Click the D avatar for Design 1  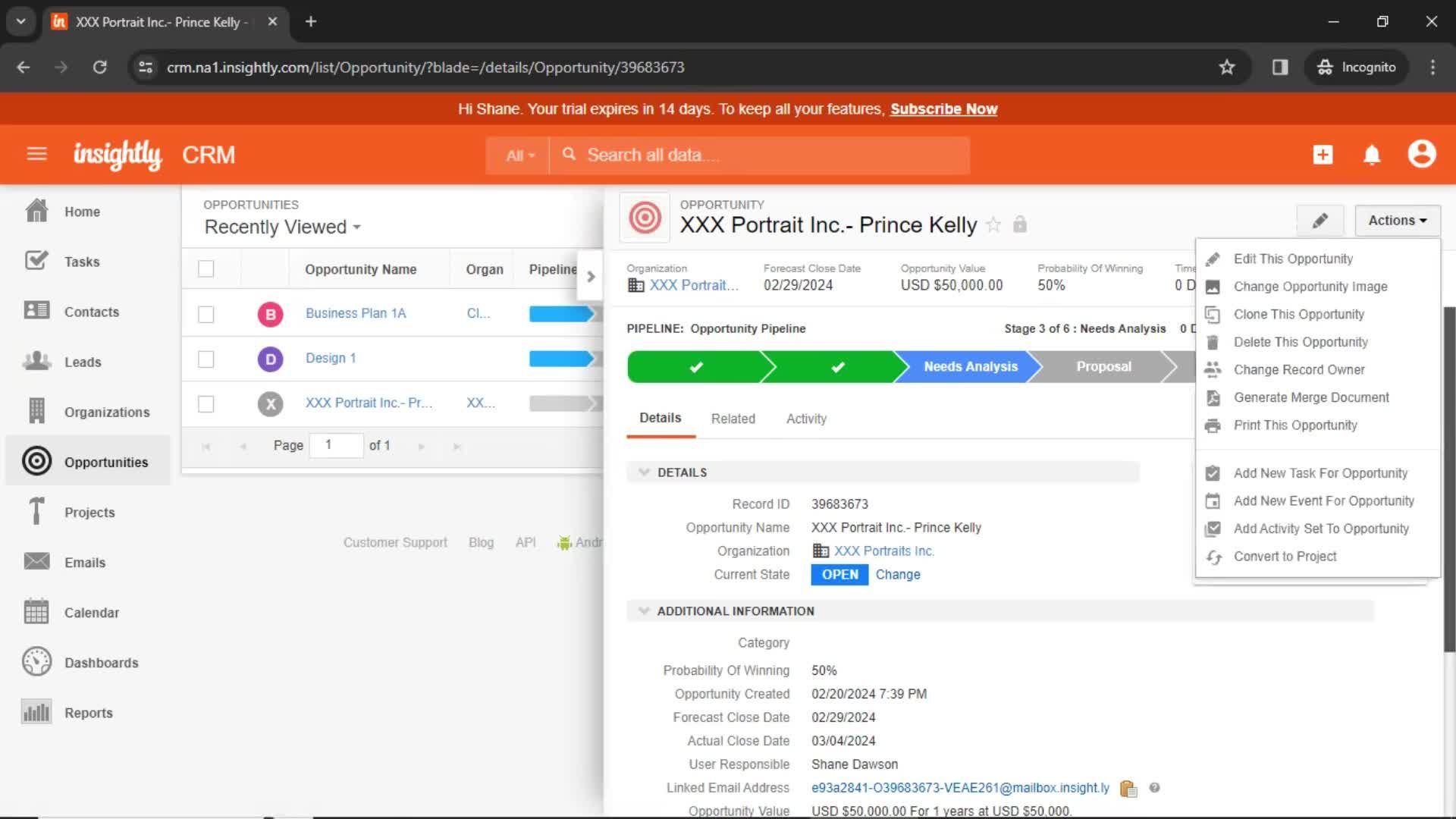270,359
